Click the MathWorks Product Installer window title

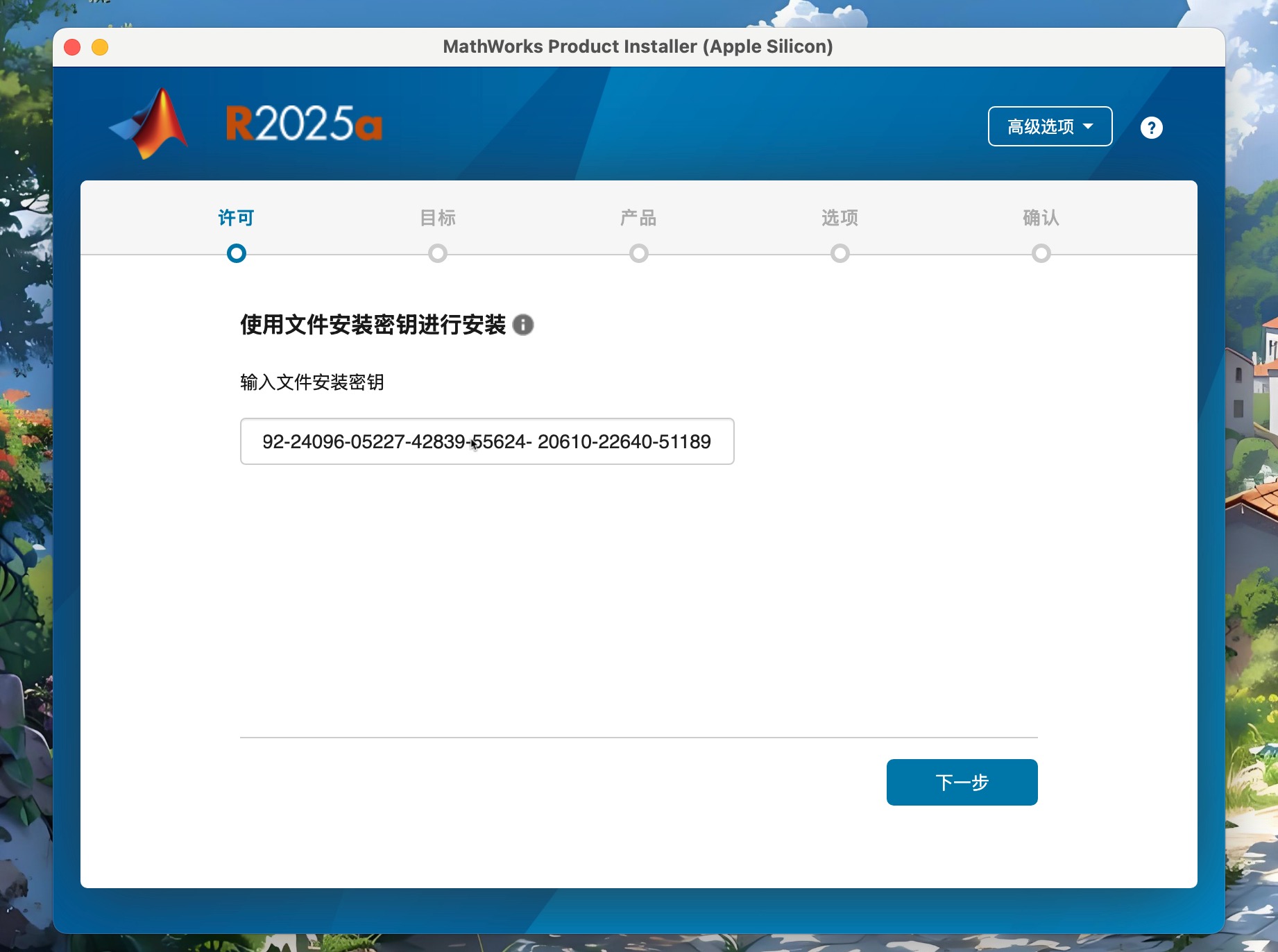point(638,46)
